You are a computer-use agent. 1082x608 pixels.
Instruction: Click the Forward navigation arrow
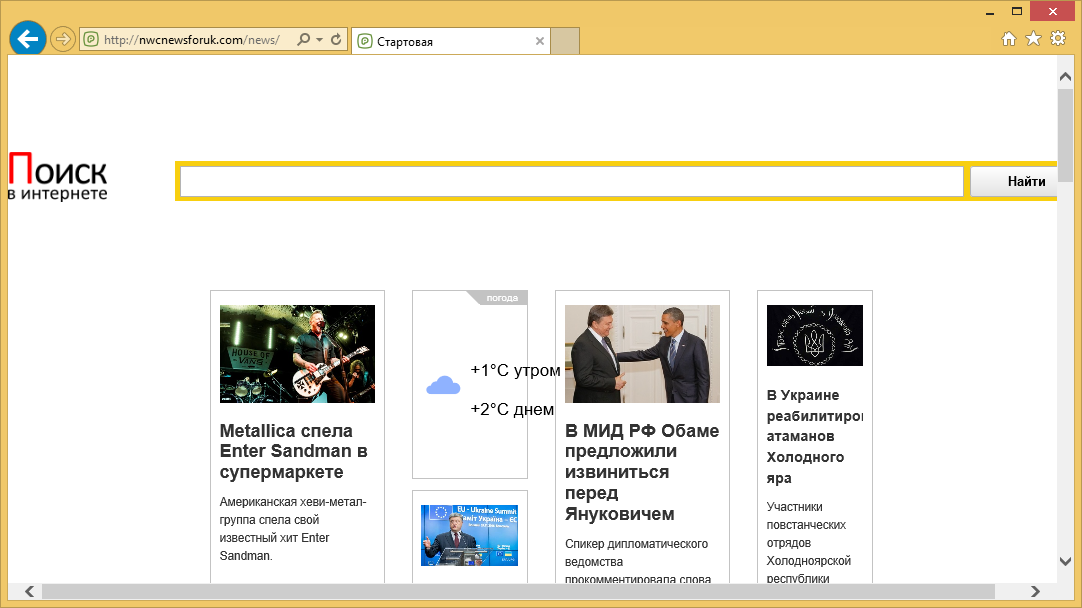click(61, 38)
